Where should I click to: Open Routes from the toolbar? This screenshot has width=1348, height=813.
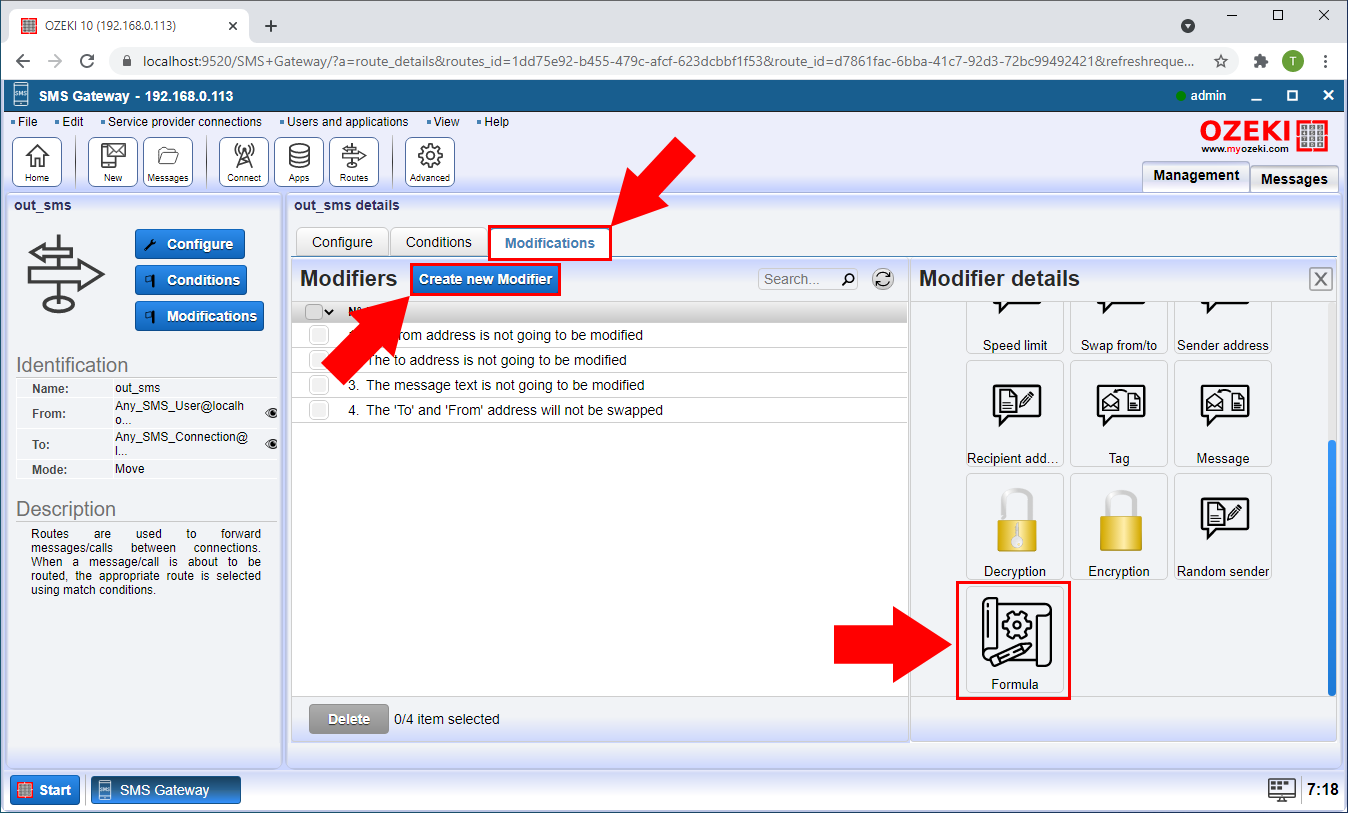(354, 161)
